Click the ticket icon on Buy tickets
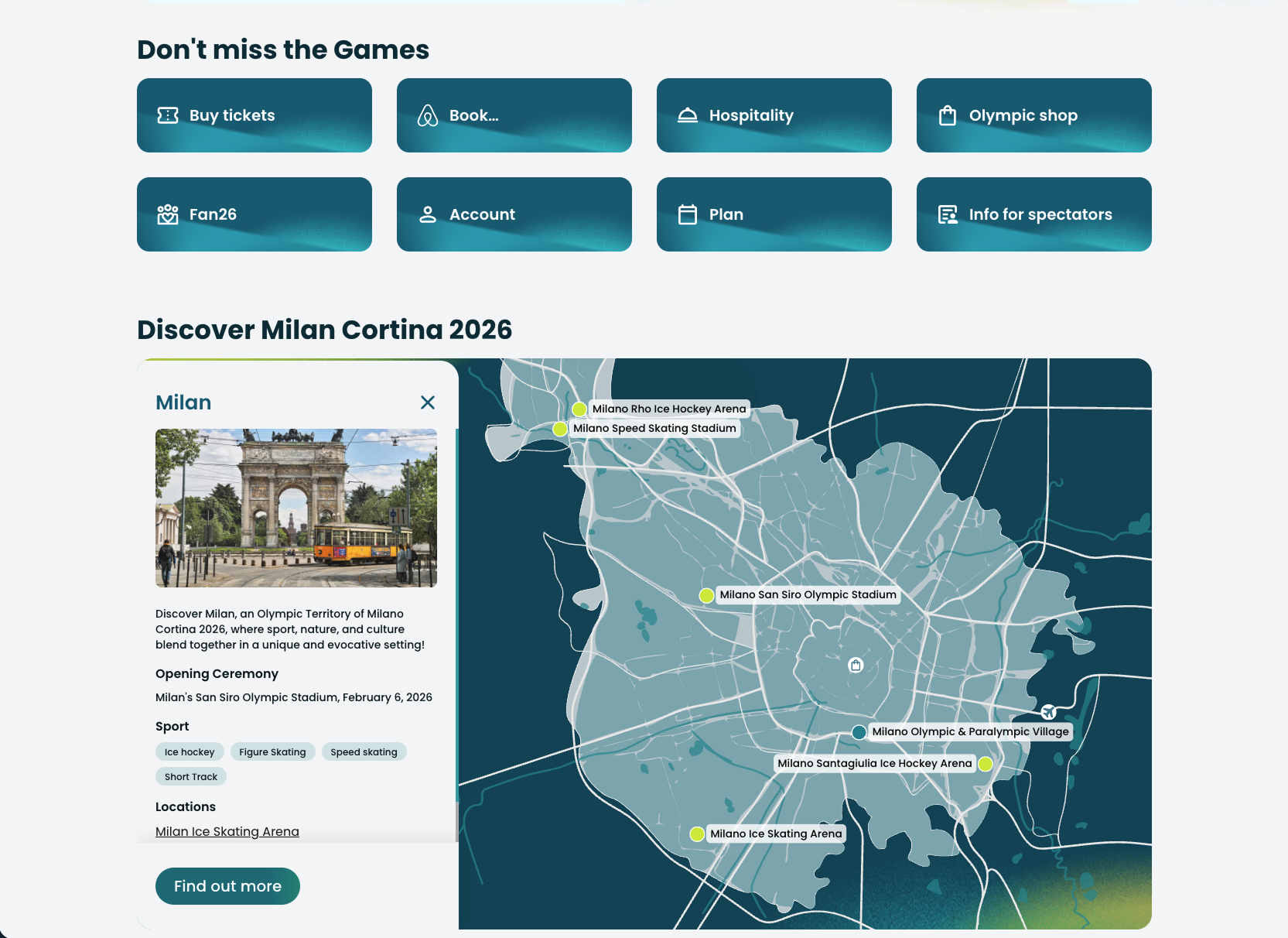 pos(168,115)
